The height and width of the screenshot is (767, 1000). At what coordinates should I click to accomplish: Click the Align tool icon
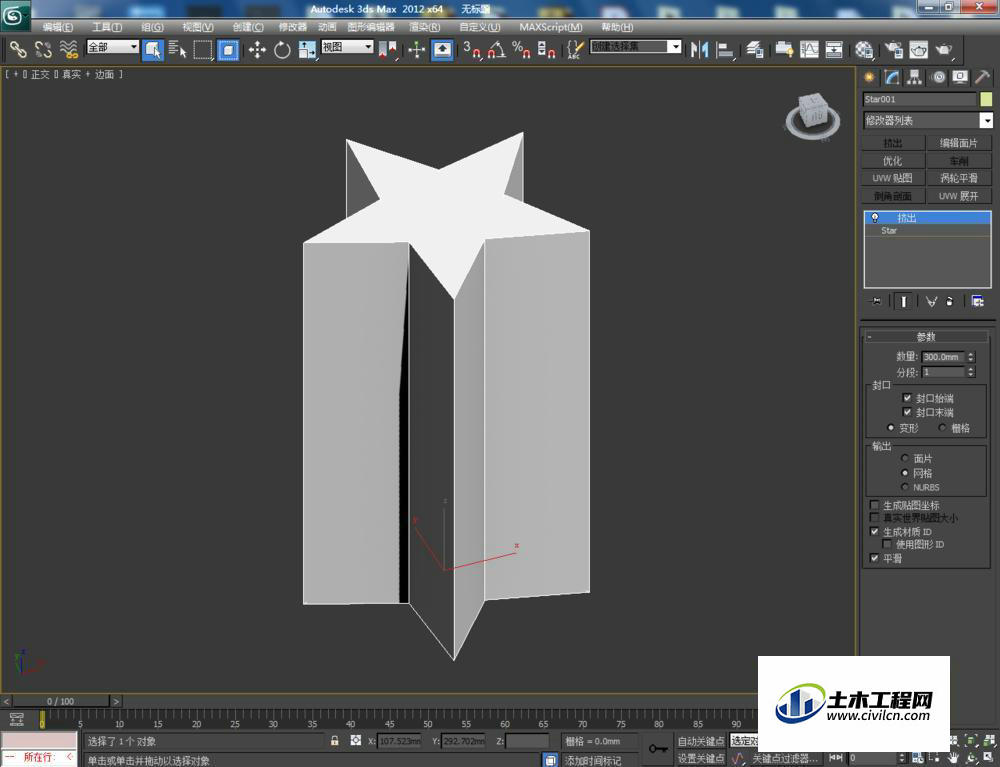[x=725, y=49]
